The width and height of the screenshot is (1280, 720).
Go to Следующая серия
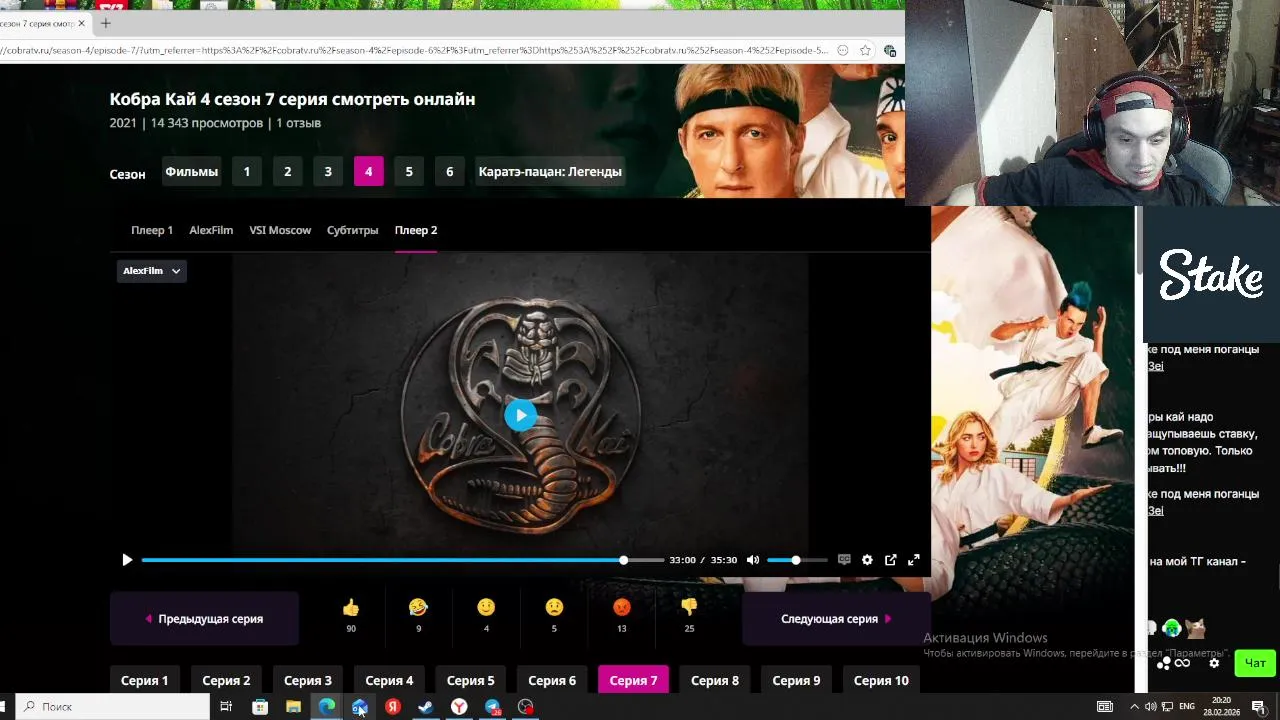(836, 619)
